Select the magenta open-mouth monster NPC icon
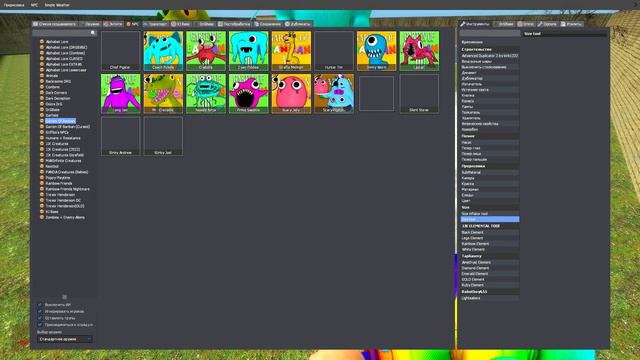Screen dimensions: 640x360 click(249, 93)
